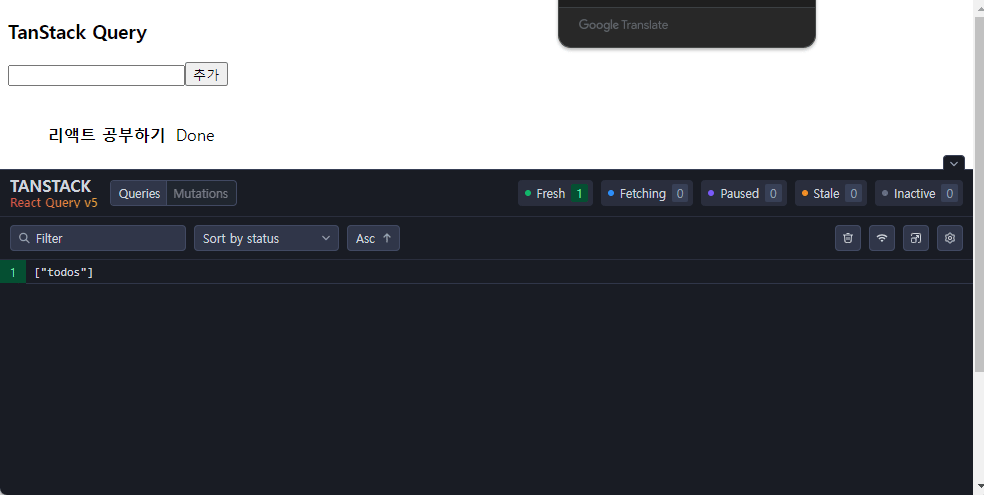Image resolution: width=984 pixels, height=495 pixels.
Task: Toggle offline mode with the wifi icon
Action: point(882,238)
